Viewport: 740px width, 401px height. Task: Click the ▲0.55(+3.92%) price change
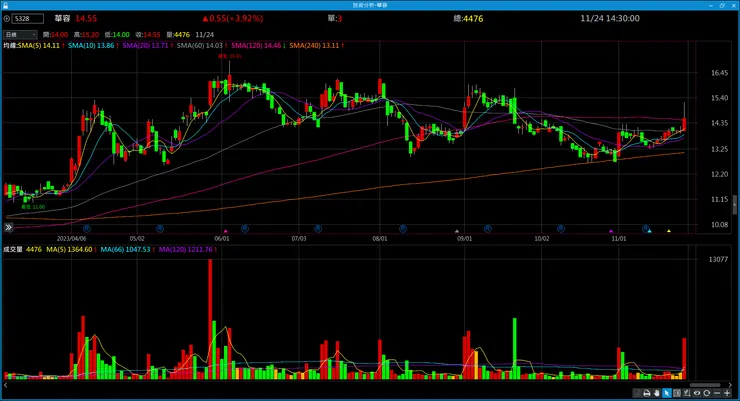coord(233,19)
